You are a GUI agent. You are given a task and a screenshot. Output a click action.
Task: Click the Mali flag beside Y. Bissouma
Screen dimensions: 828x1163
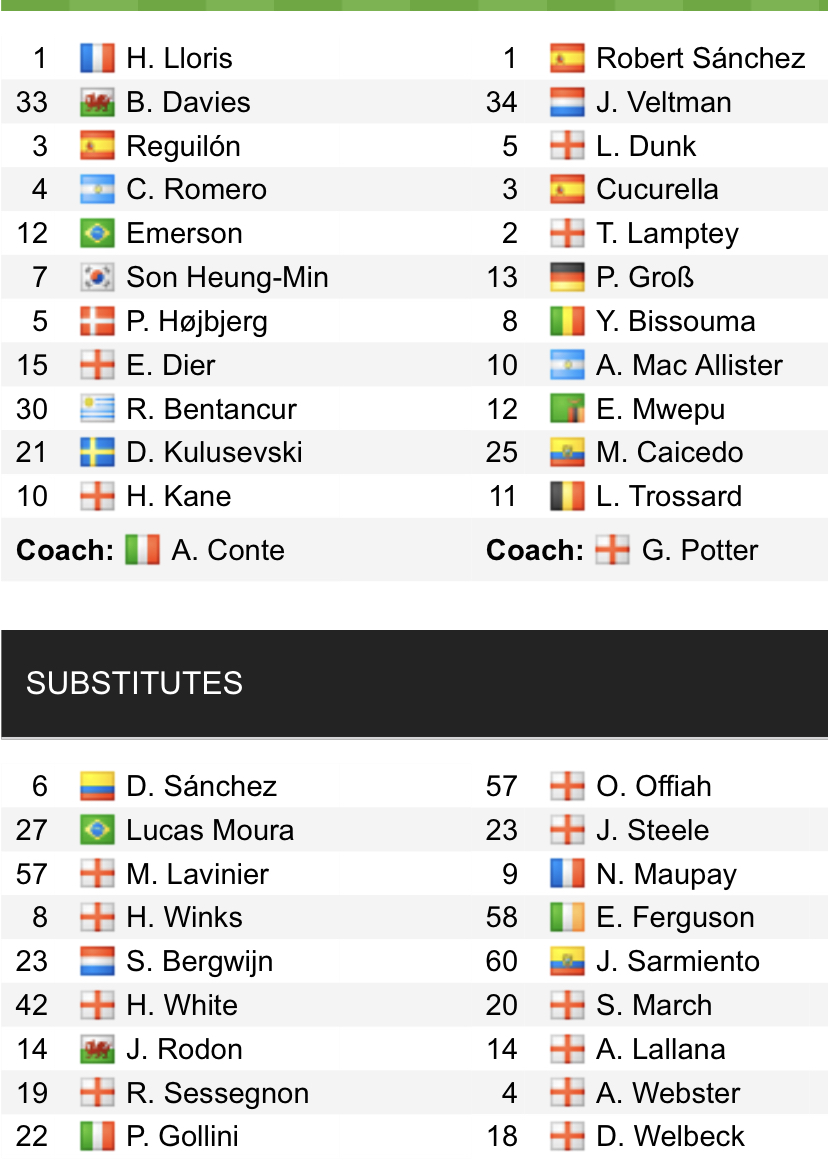[567, 321]
